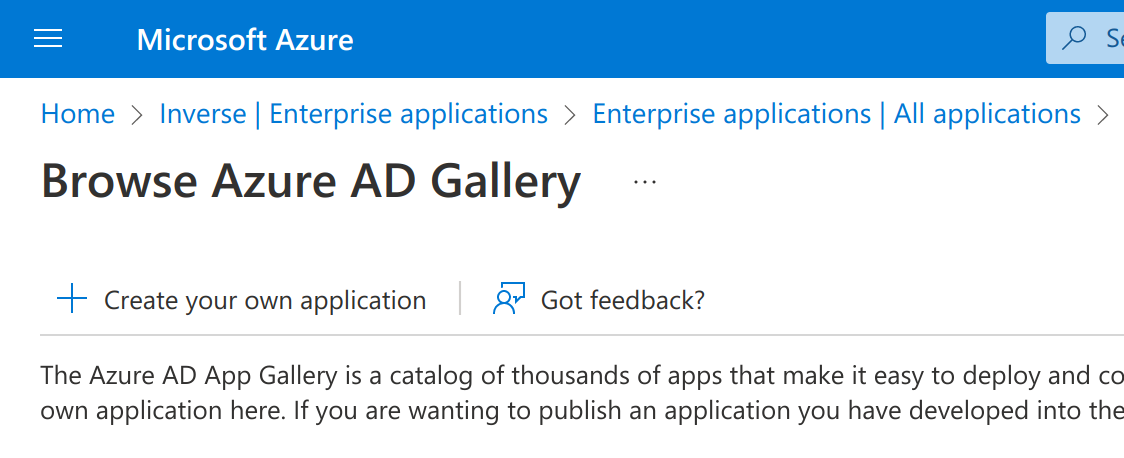Viewport: 1124px width, 458px height.
Task: Click the search magnifier icon
Action: 1074,39
